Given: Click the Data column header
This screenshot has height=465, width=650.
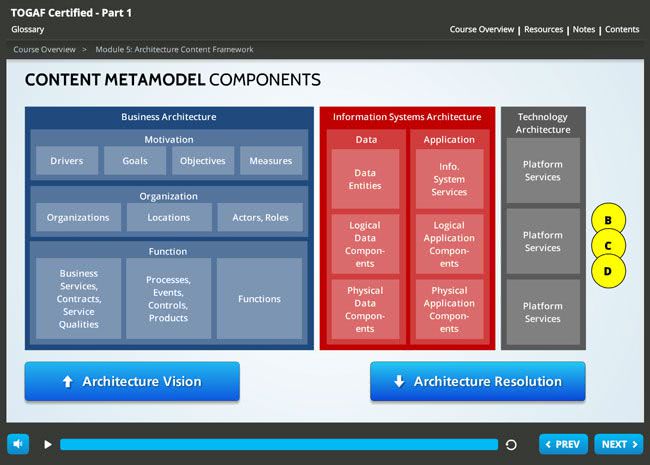Looking at the screenshot, I should click(366, 140).
